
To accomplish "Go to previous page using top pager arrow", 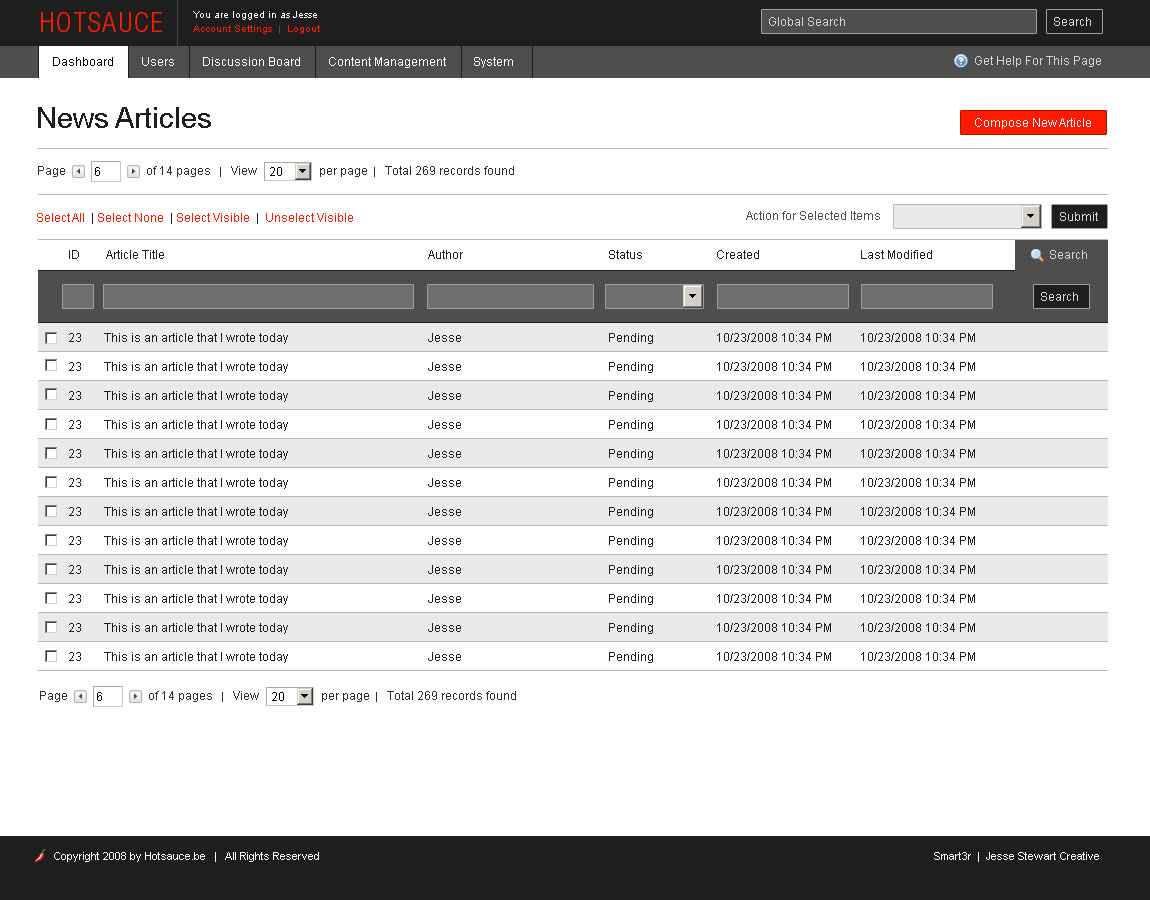I will (x=78, y=172).
